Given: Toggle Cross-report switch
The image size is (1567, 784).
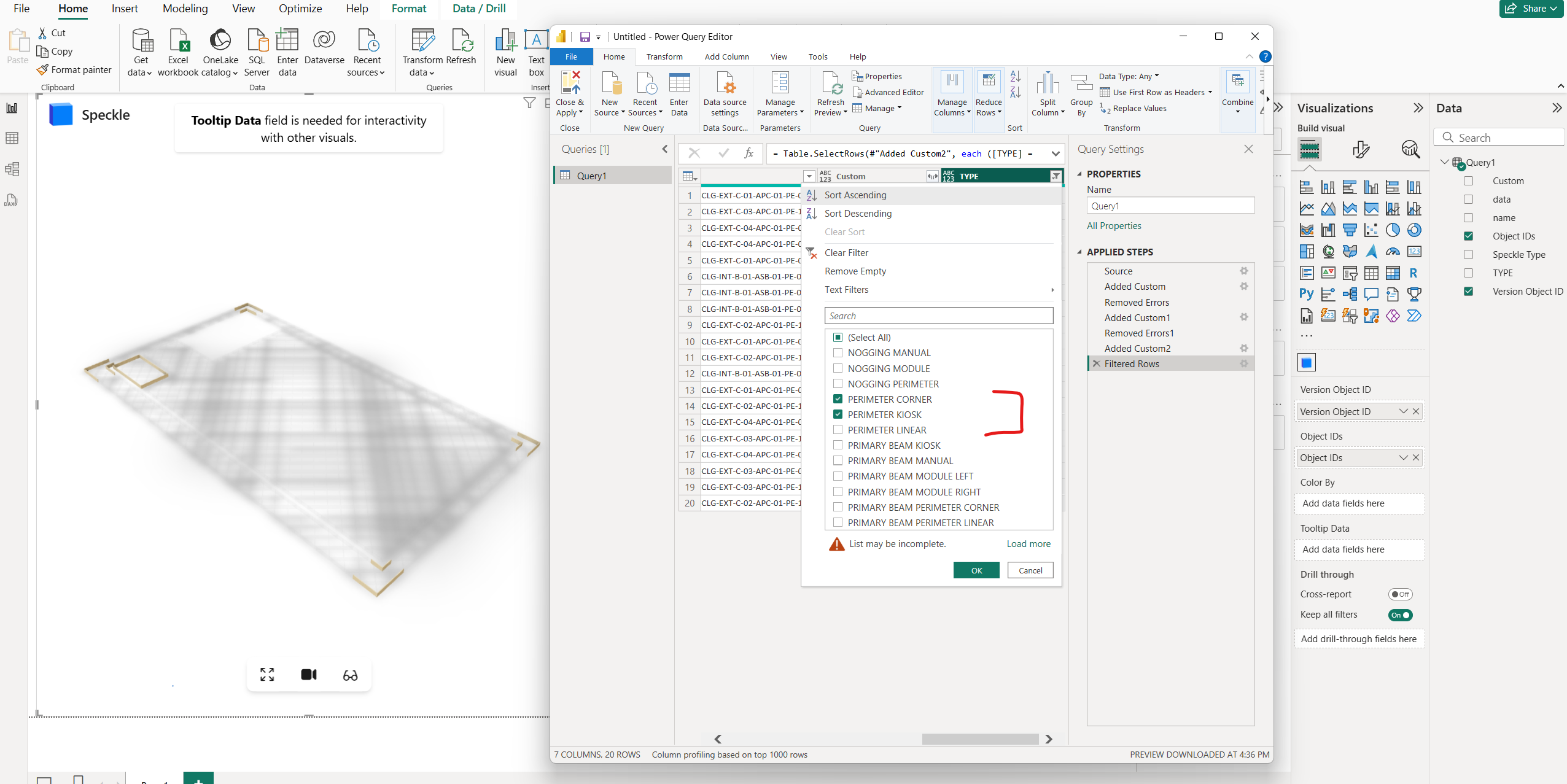Looking at the screenshot, I should [x=1400, y=594].
